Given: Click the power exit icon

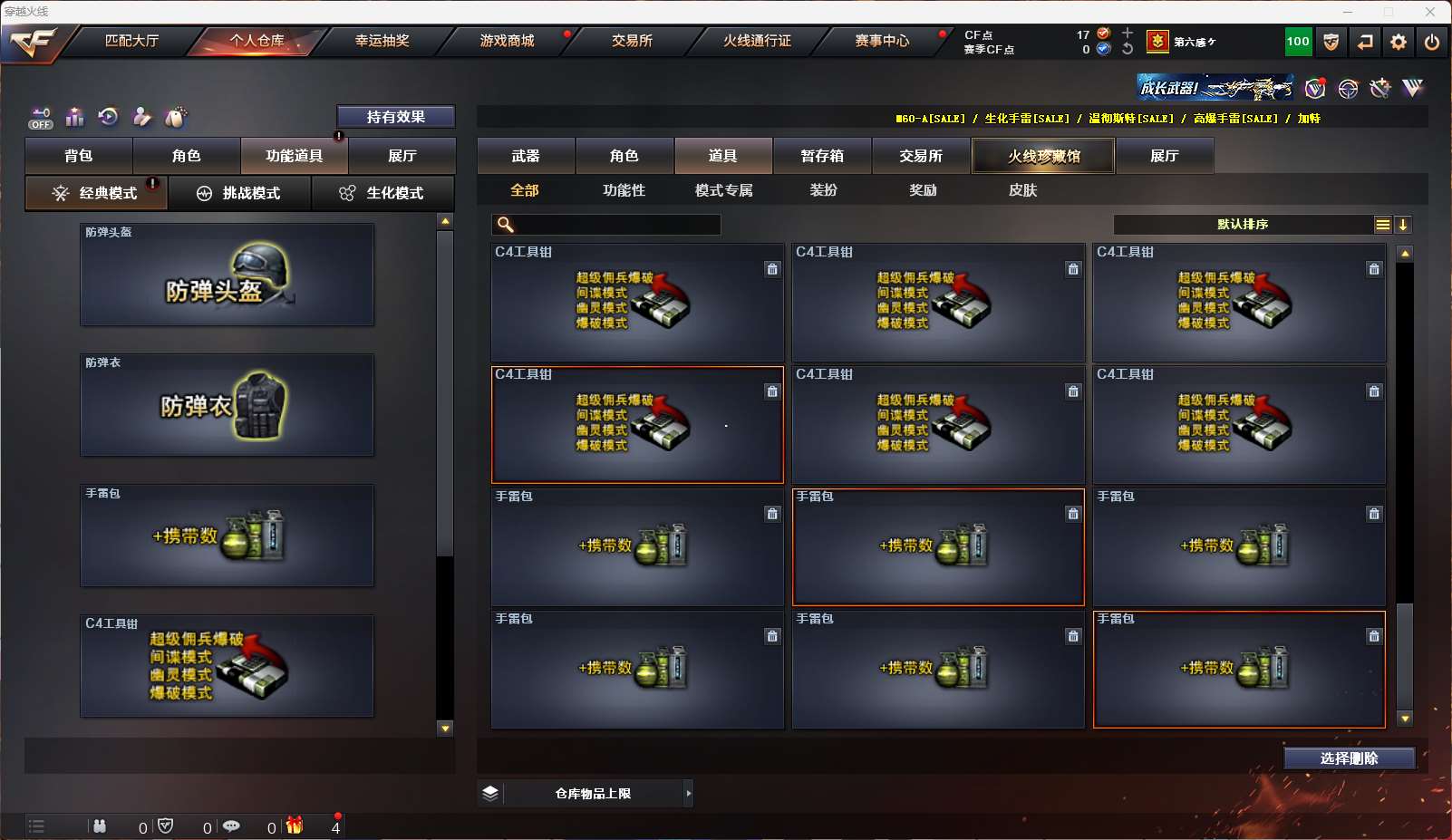Looking at the screenshot, I should (1432, 42).
